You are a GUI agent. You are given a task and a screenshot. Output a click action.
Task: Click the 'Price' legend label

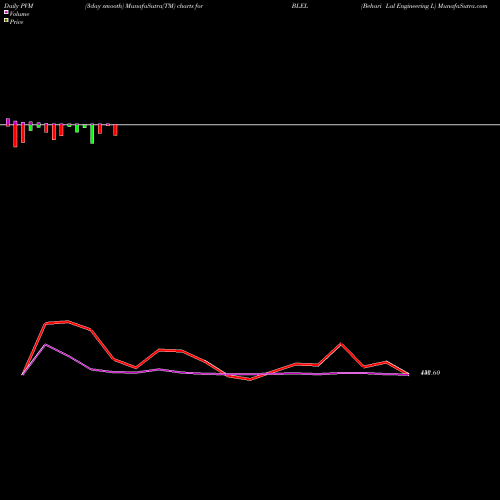16,22
